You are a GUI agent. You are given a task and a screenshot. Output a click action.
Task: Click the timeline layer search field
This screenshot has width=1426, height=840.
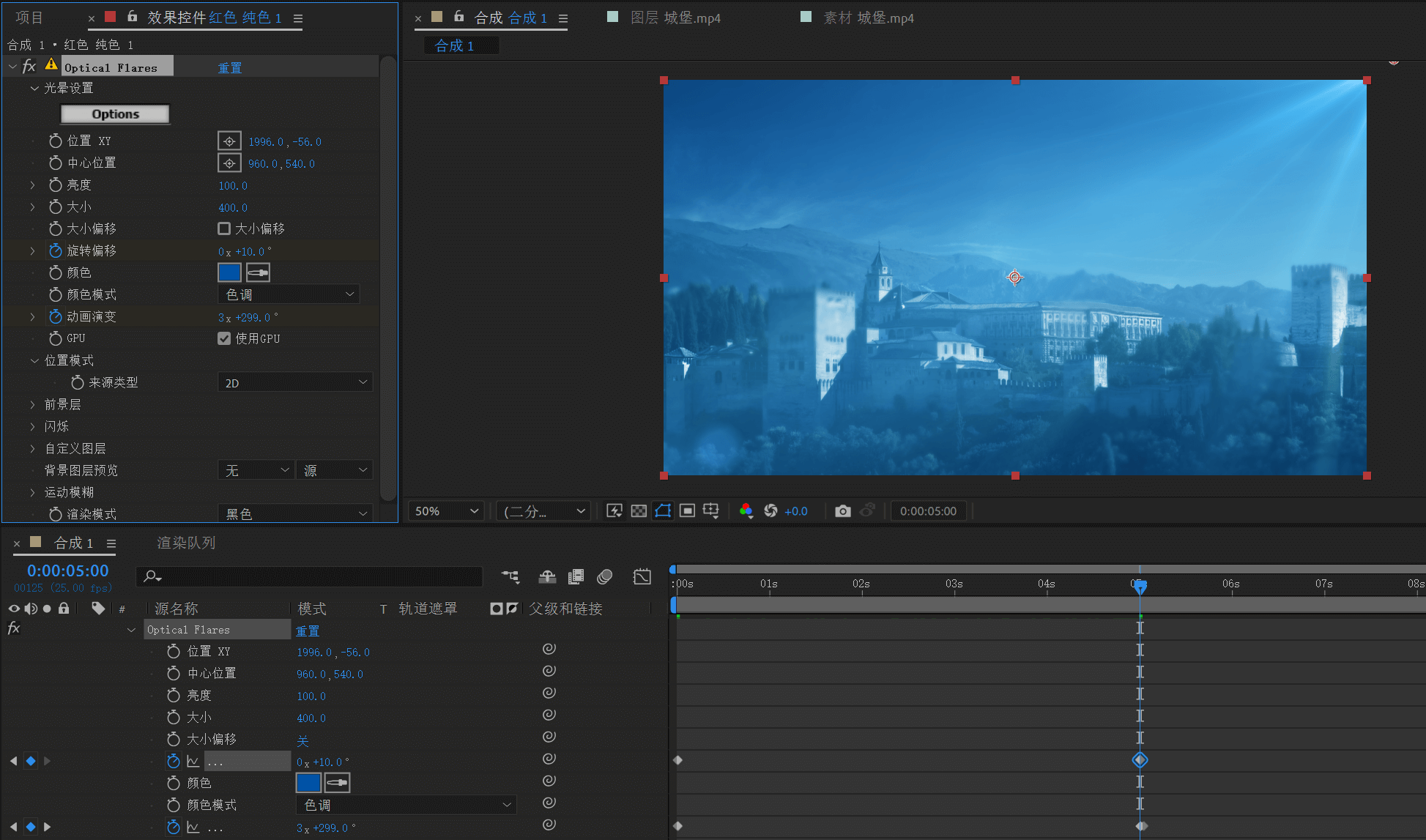(309, 576)
